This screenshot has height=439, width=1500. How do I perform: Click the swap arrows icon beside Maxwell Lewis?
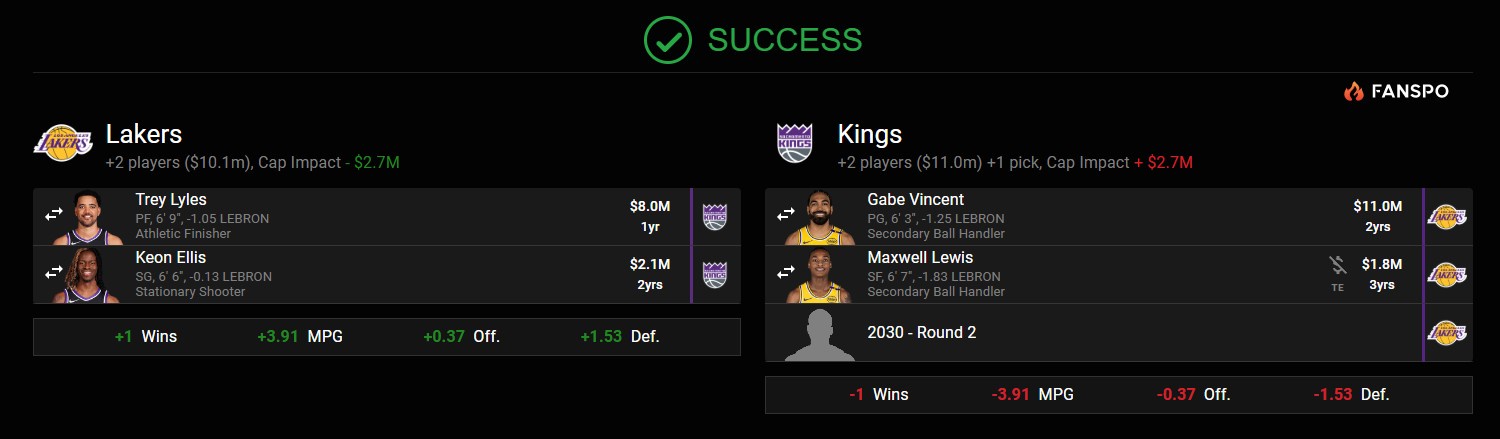tap(786, 272)
